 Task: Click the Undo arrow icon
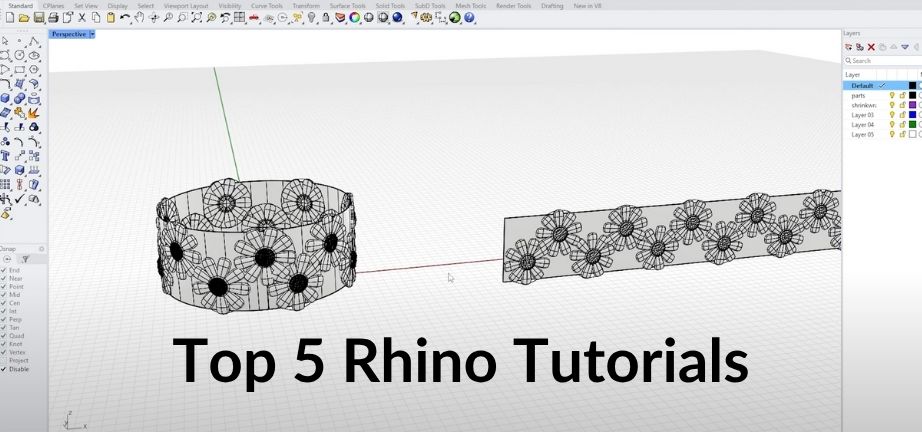pyautogui.click(x=125, y=18)
